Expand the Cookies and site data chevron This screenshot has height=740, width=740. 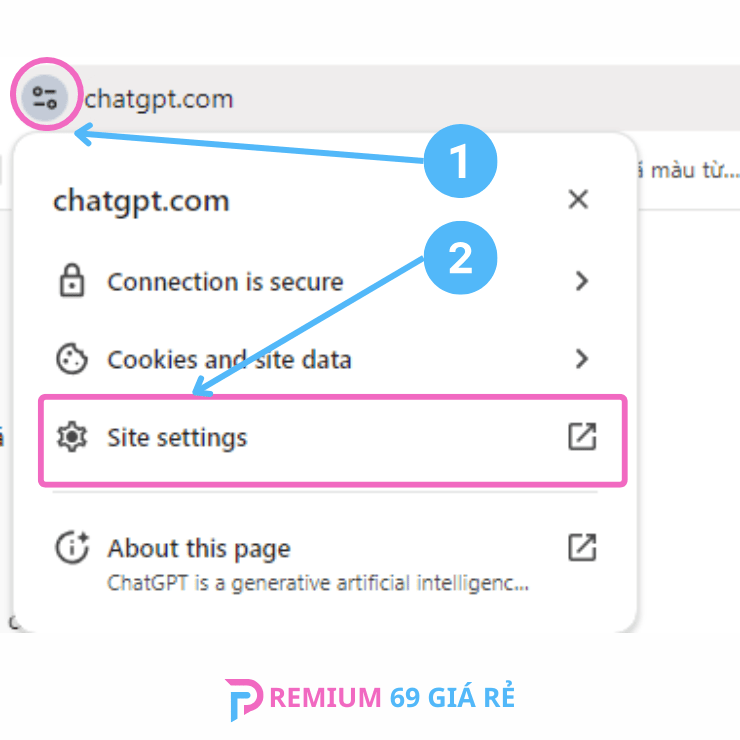click(582, 359)
